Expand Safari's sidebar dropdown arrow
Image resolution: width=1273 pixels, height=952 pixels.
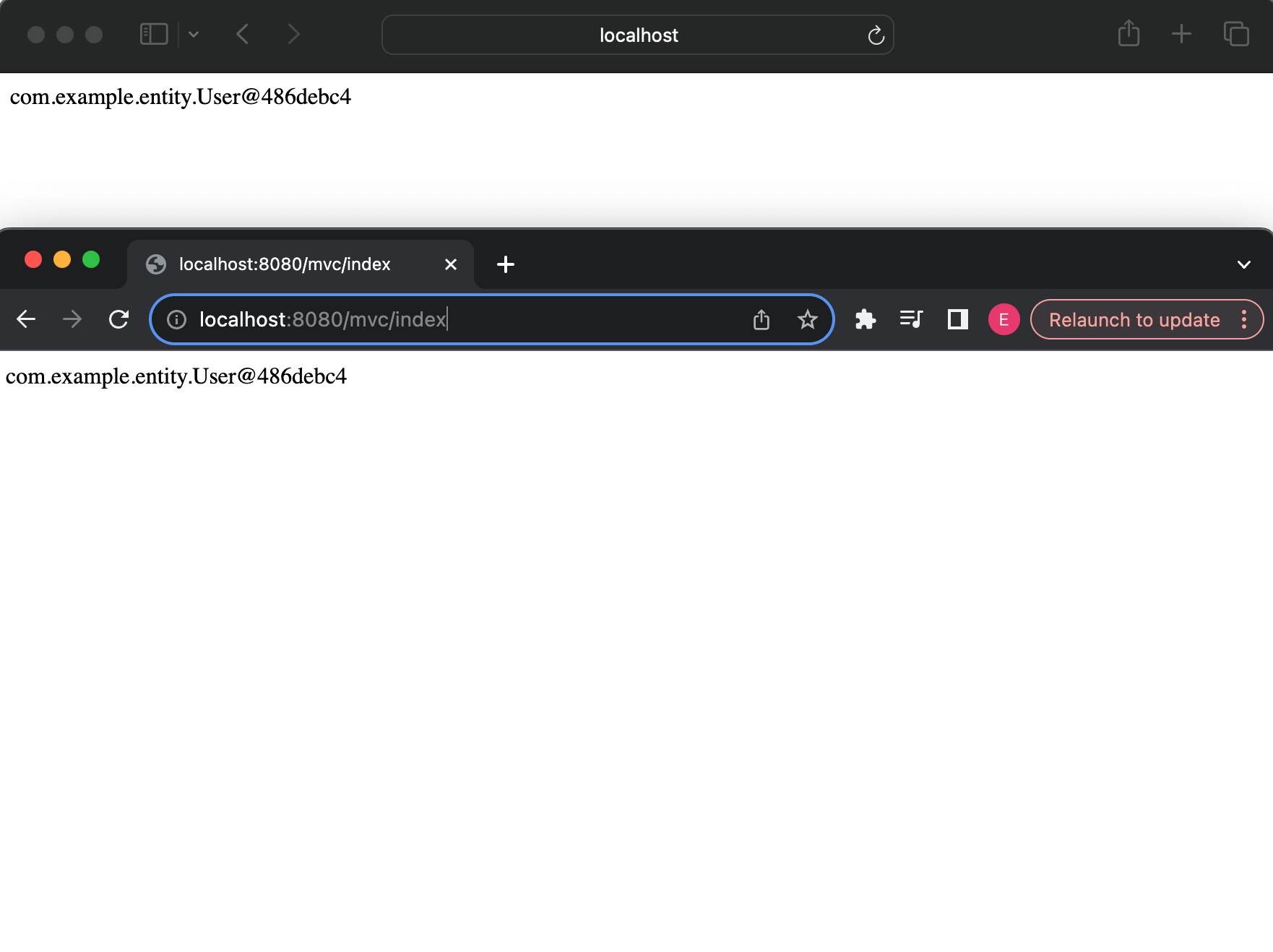pos(192,33)
